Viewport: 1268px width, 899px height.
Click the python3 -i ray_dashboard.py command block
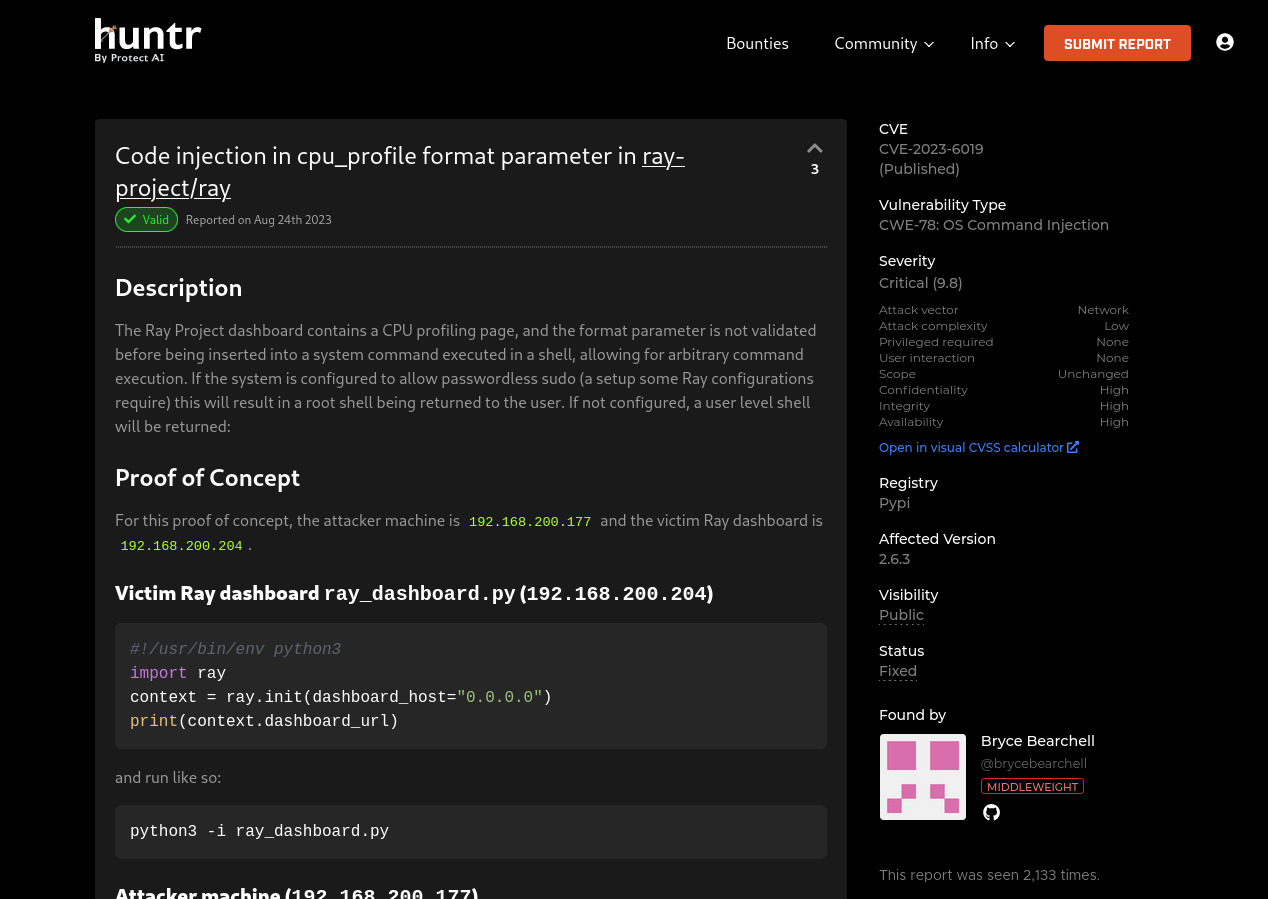471,832
